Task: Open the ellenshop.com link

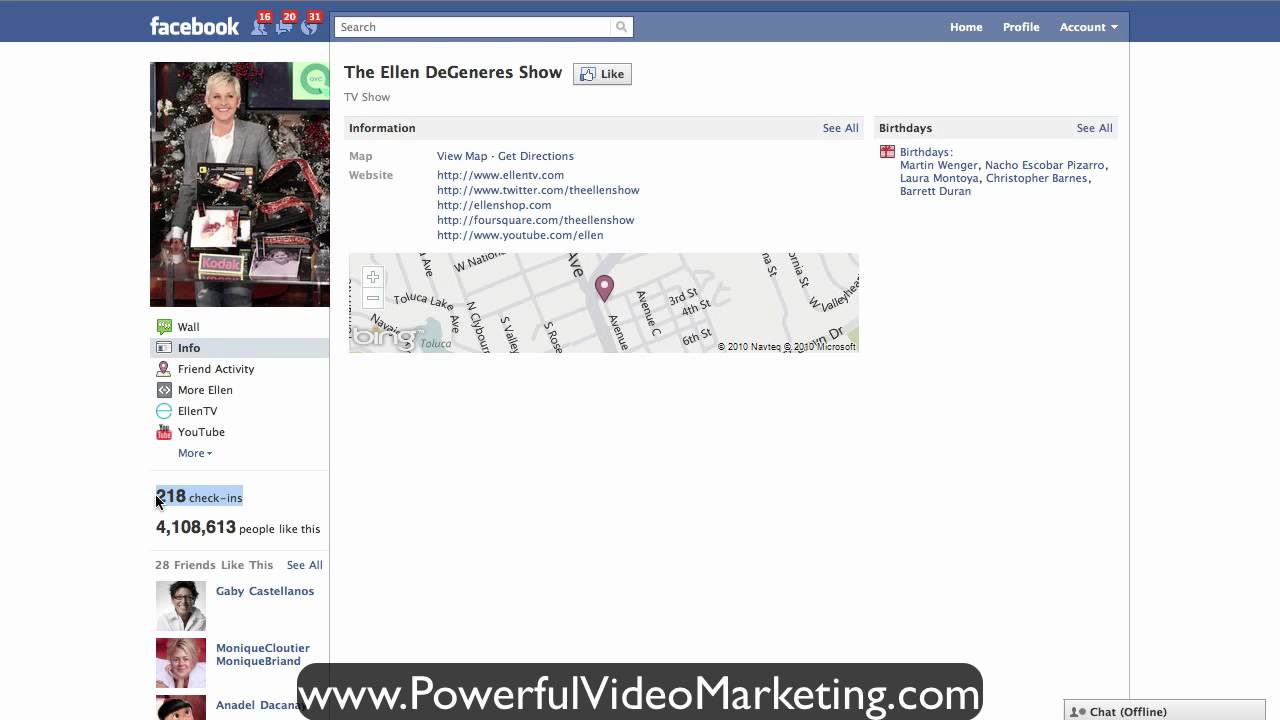Action: (494, 205)
